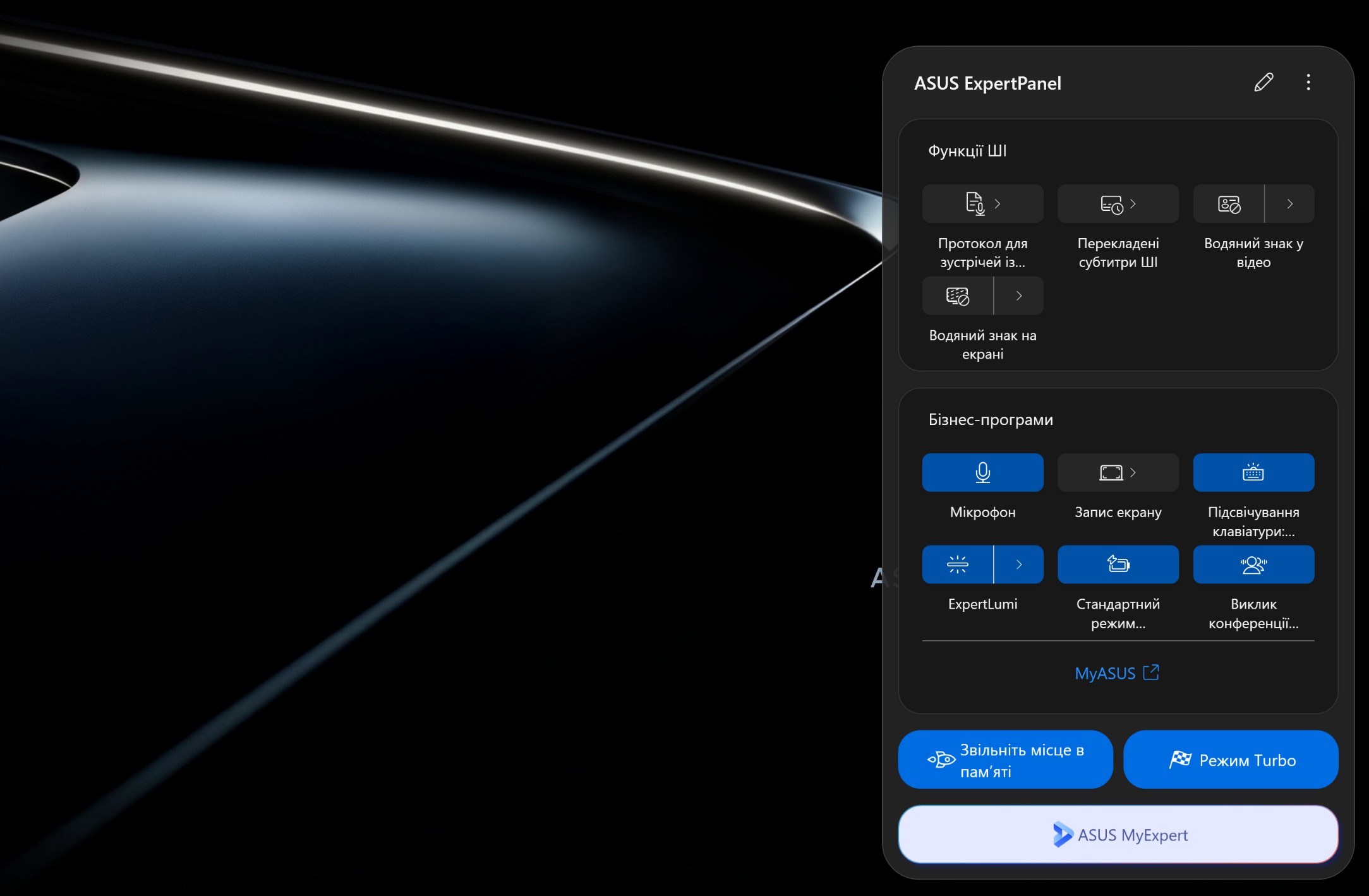
Task: Switch the Стандартний режим fan mode tile
Action: coord(1118,564)
